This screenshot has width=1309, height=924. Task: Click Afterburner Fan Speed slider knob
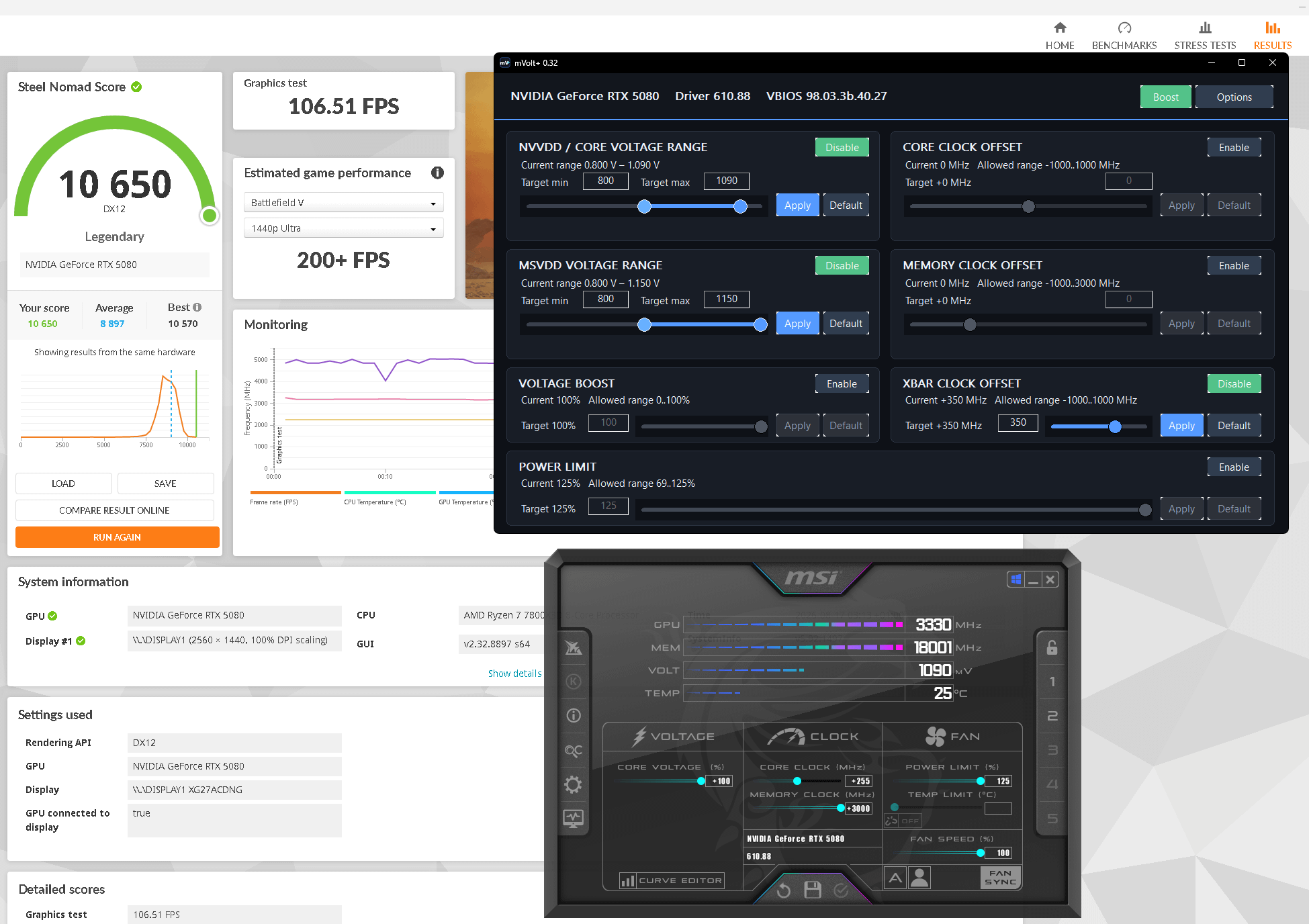tap(981, 853)
